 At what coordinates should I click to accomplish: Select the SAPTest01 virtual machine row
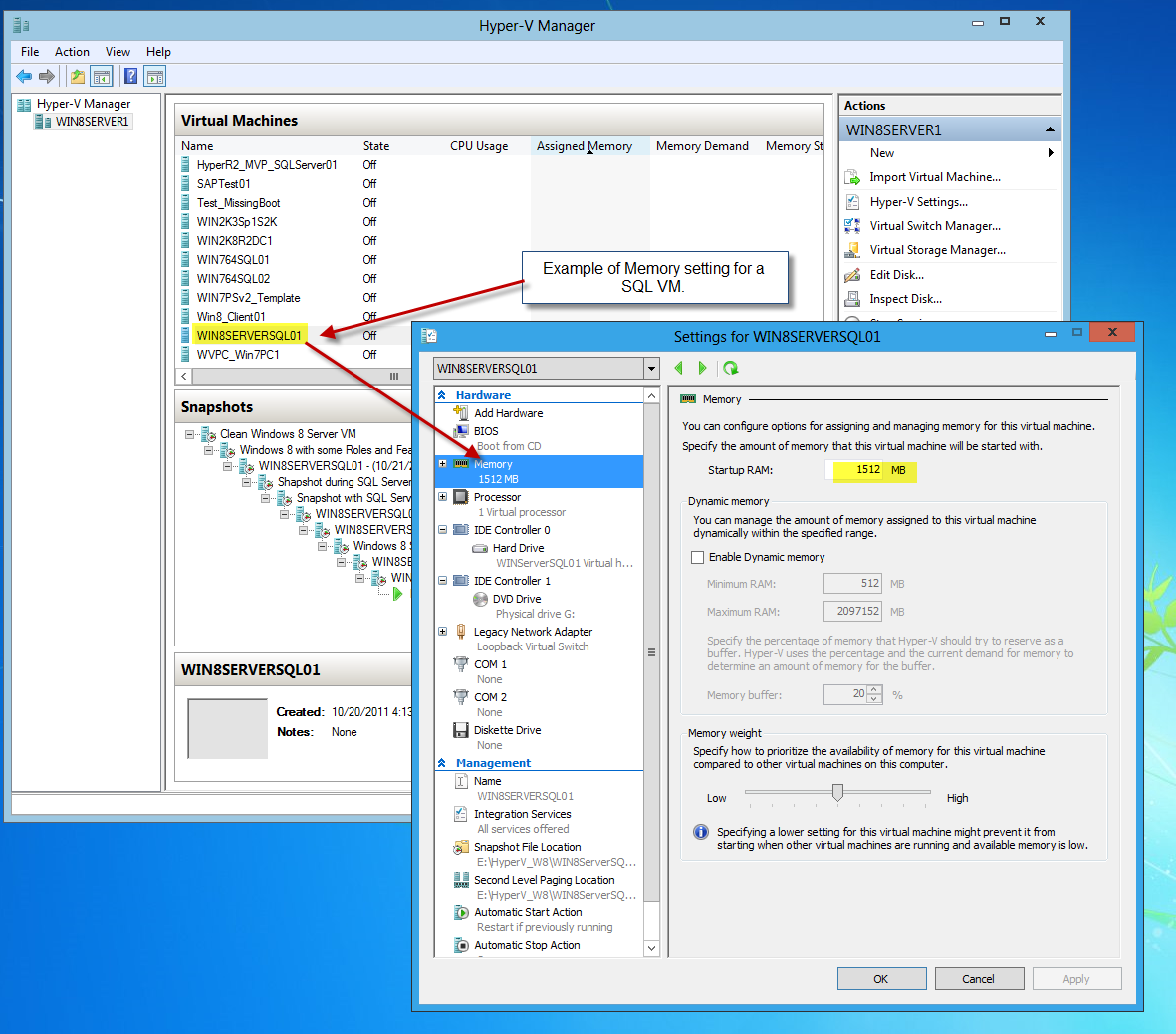coord(223,184)
